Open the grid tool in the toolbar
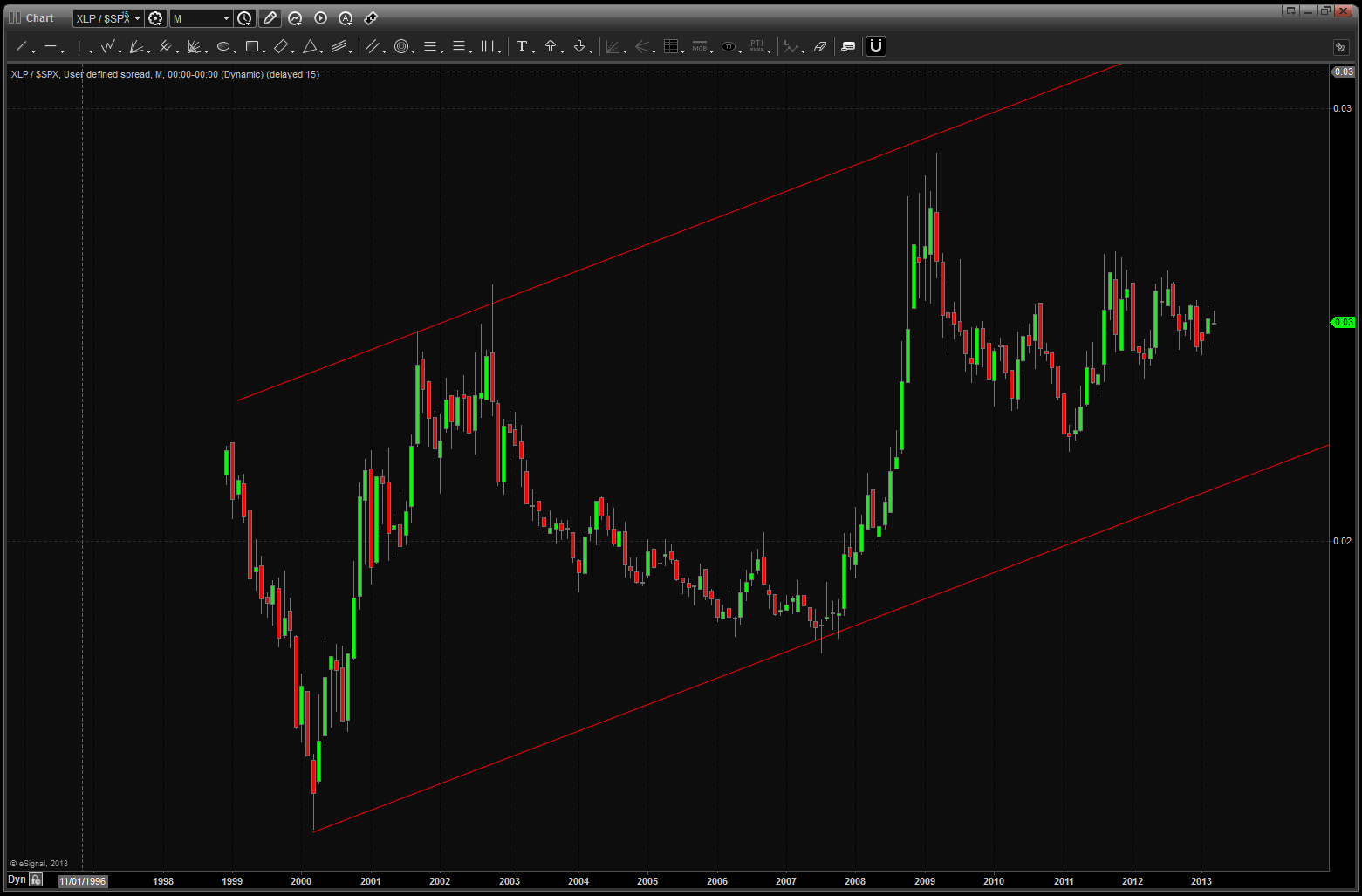Viewport: 1362px width, 896px height. pyautogui.click(x=671, y=47)
